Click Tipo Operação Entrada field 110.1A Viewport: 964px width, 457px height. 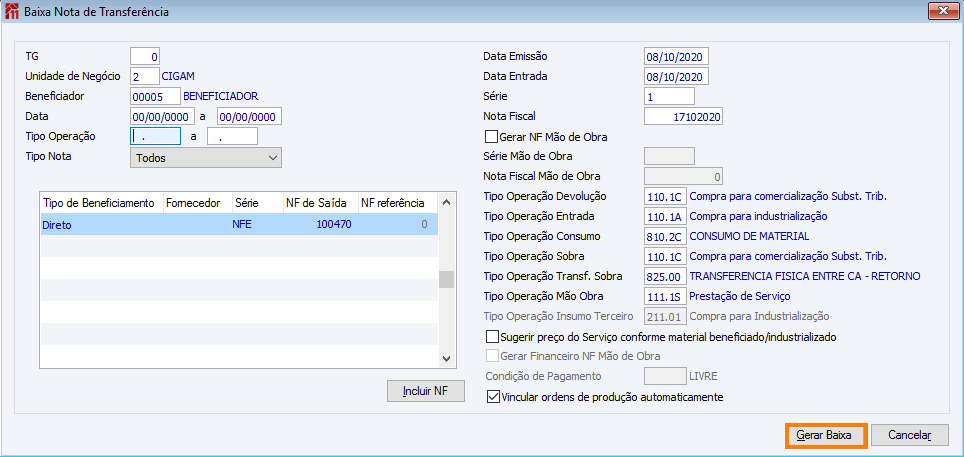[665, 217]
